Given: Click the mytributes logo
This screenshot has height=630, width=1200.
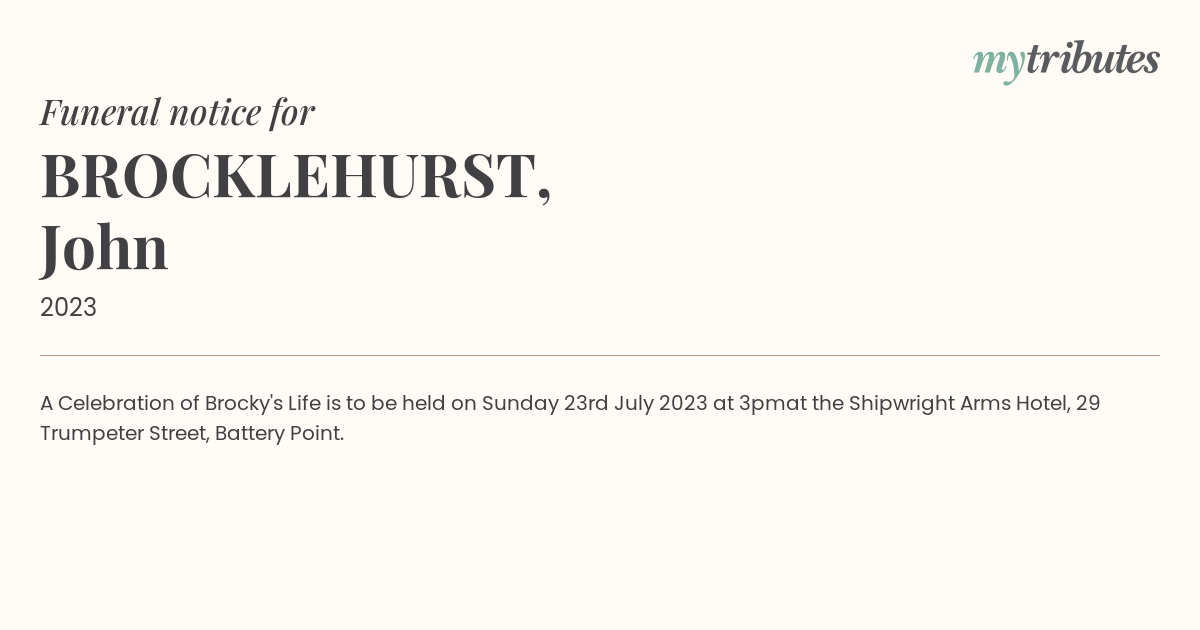Looking at the screenshot, I should tap(1066, 61).
